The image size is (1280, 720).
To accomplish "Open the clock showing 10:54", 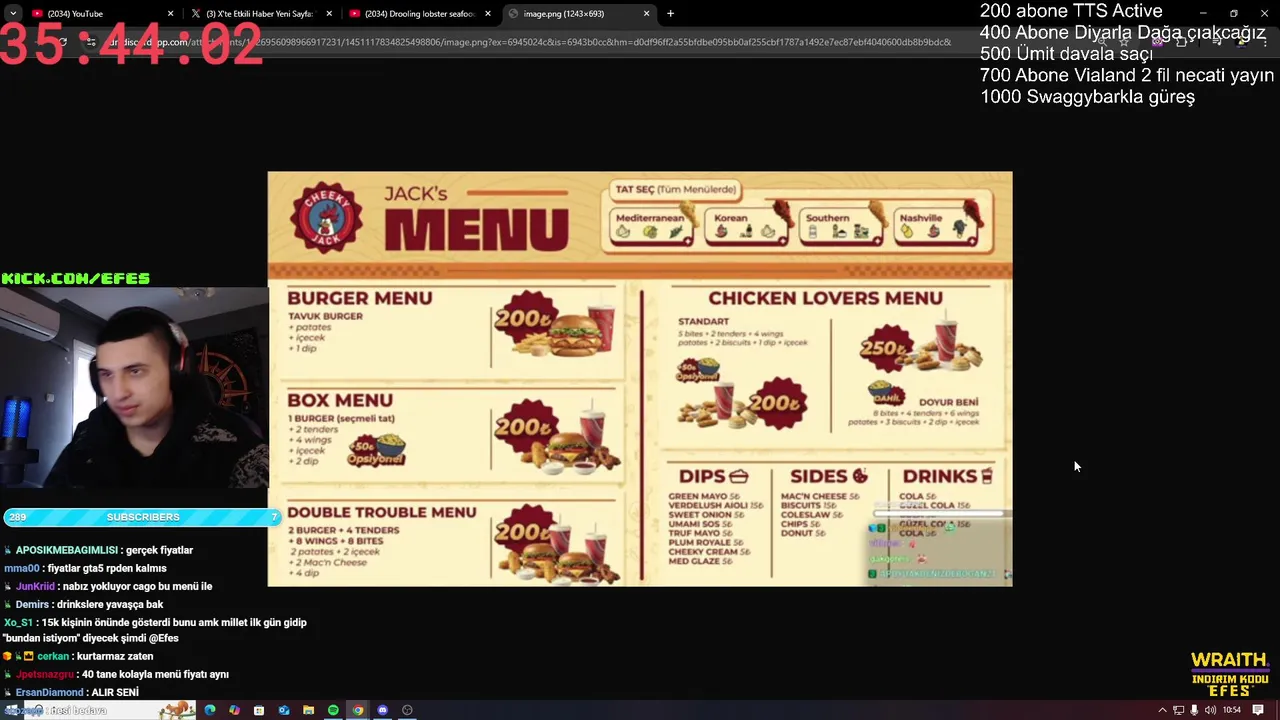I will pos(1231,710).
